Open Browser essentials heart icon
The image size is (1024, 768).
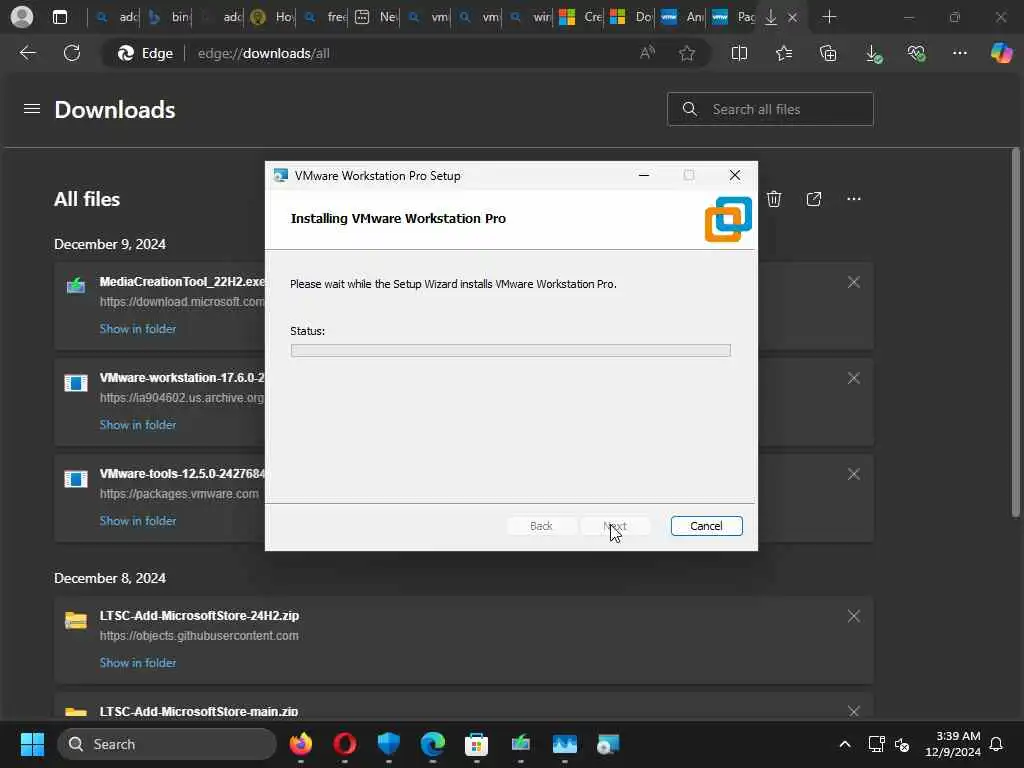point(916,53)
